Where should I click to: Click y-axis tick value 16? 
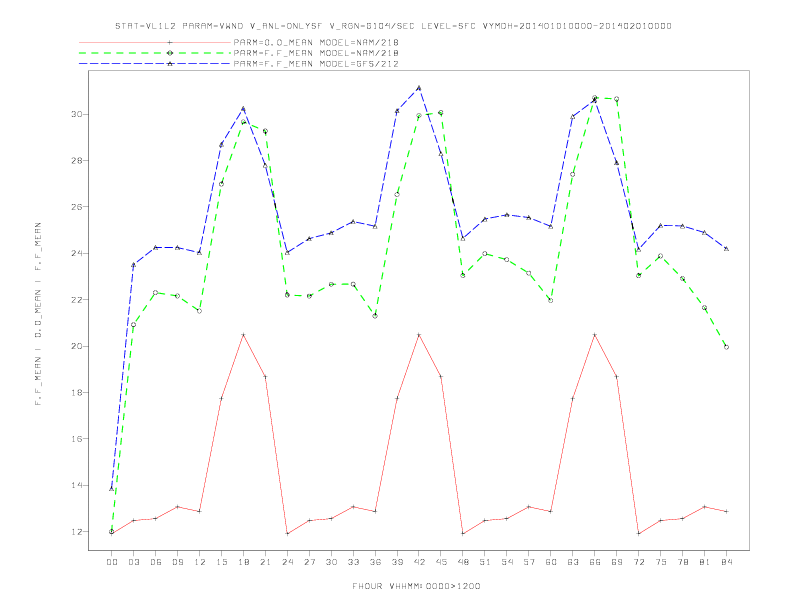tap(76, 439)
